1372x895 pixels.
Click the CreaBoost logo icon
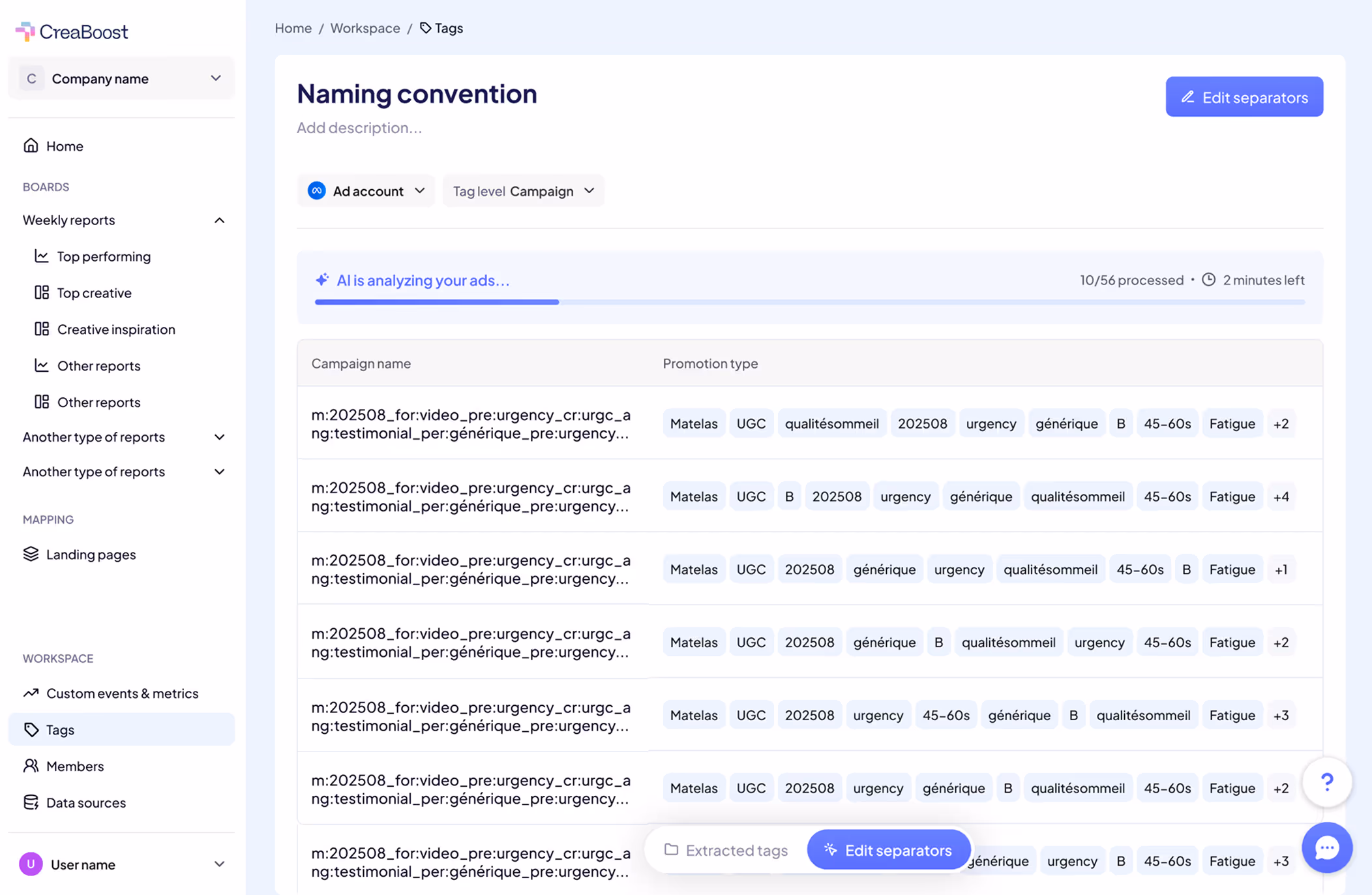tap(25, 31)
